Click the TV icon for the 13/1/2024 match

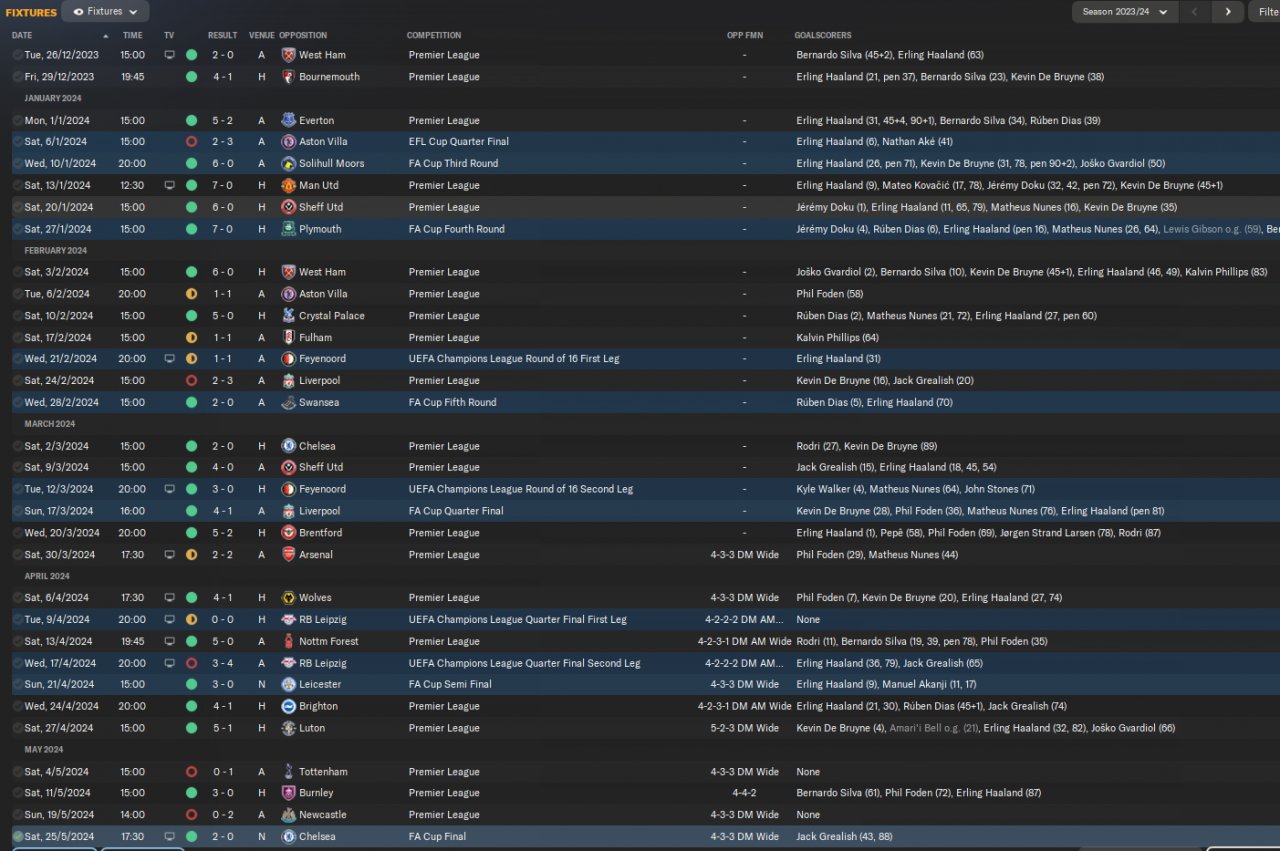169,185
